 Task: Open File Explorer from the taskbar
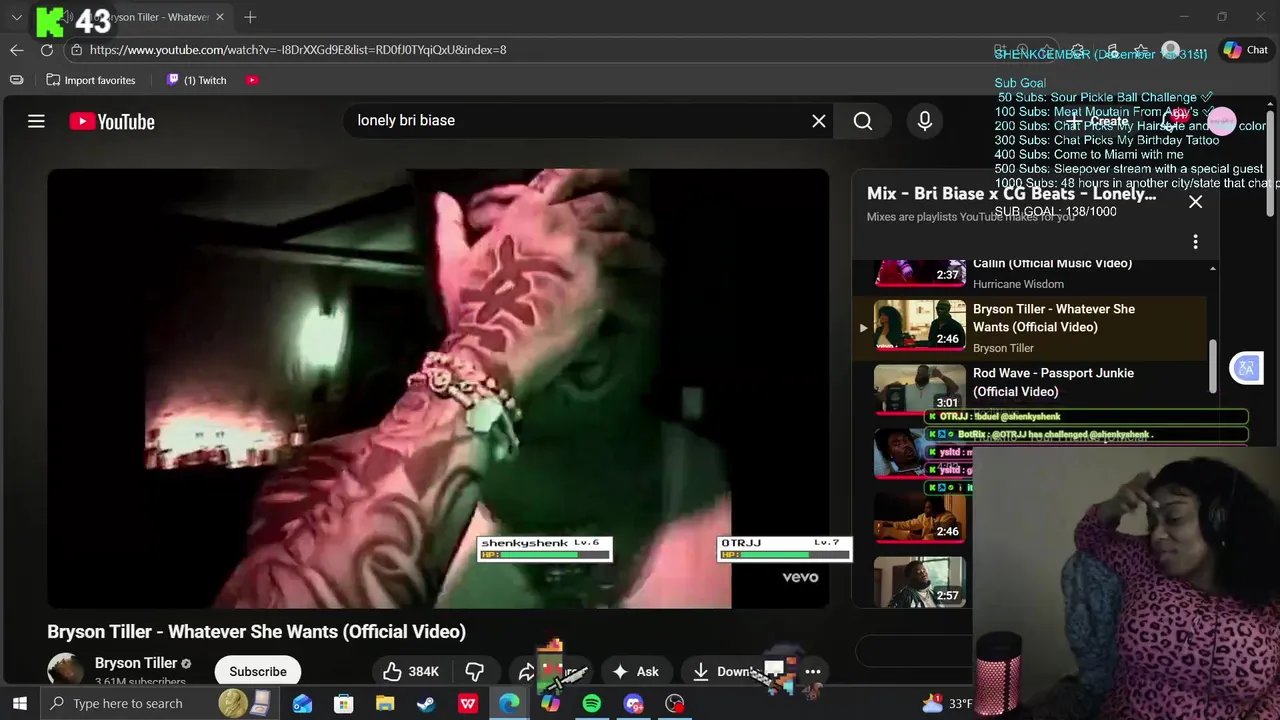point(385,704)
